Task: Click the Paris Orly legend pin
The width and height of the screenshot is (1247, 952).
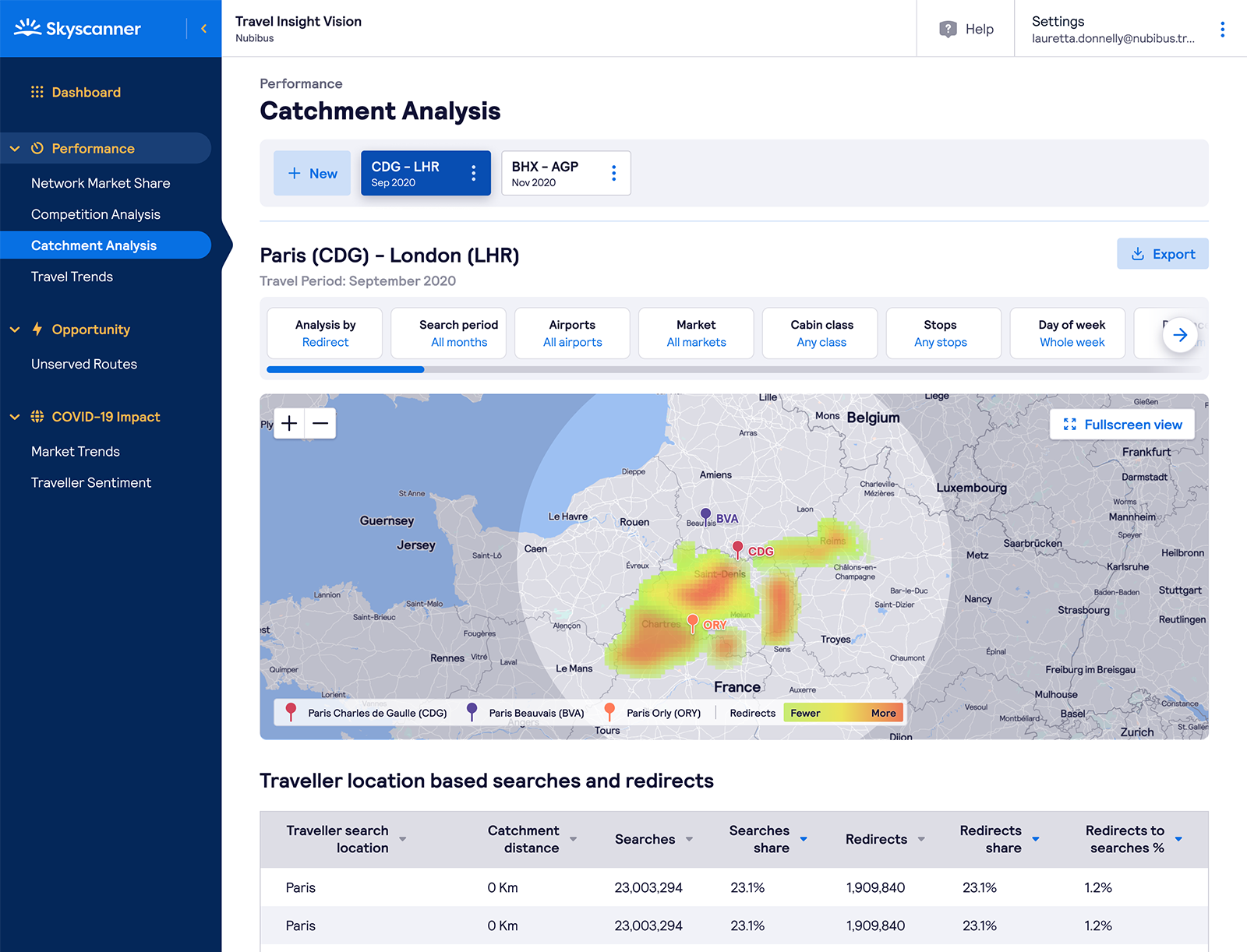Action: [609, 711]
